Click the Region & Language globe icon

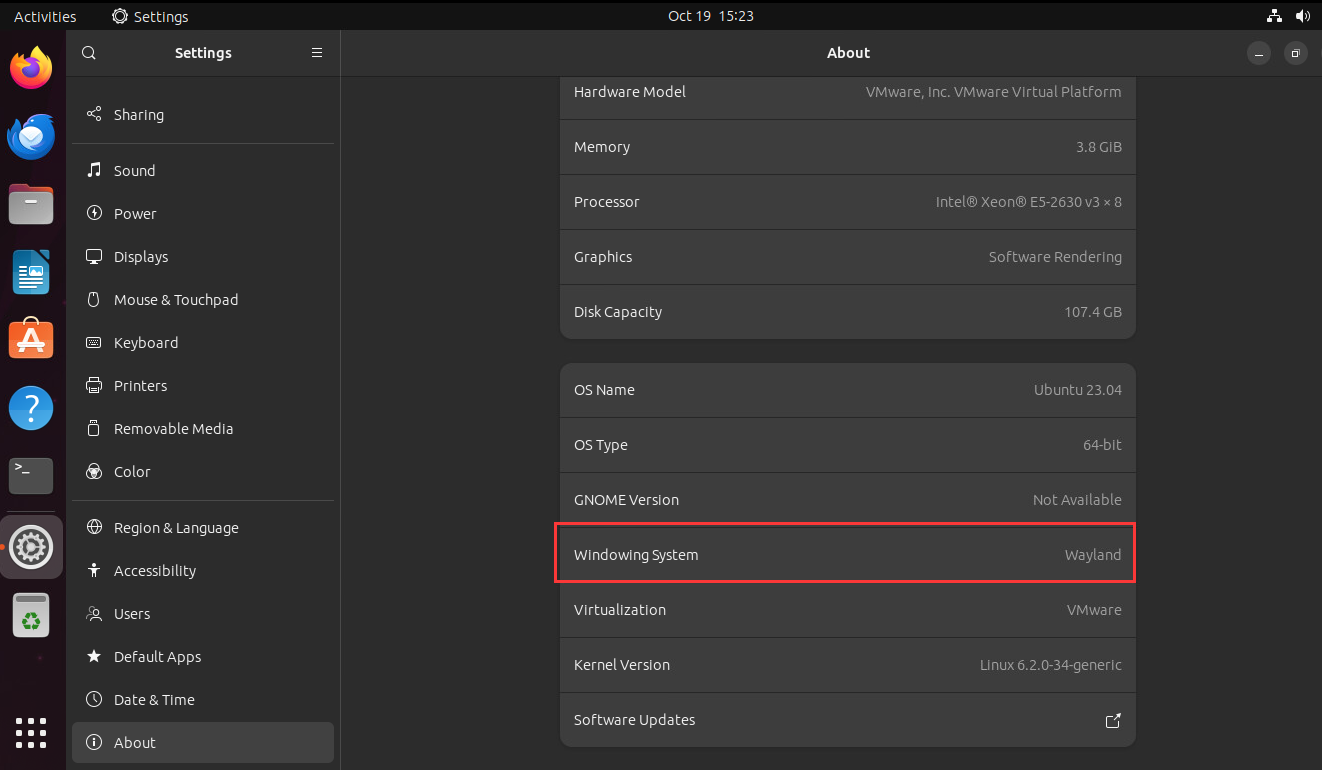coord(94,527)
